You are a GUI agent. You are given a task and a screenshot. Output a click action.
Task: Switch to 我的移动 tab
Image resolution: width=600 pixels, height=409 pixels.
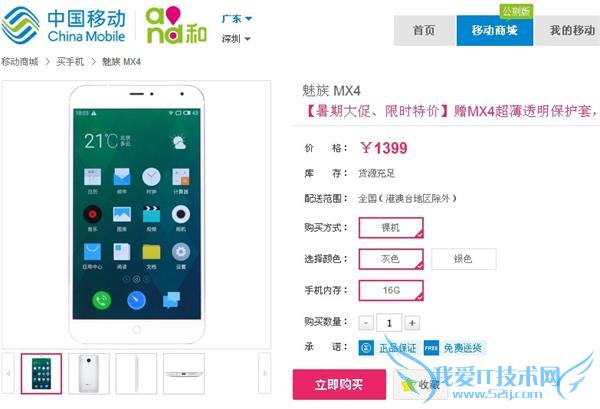[568, 30]
